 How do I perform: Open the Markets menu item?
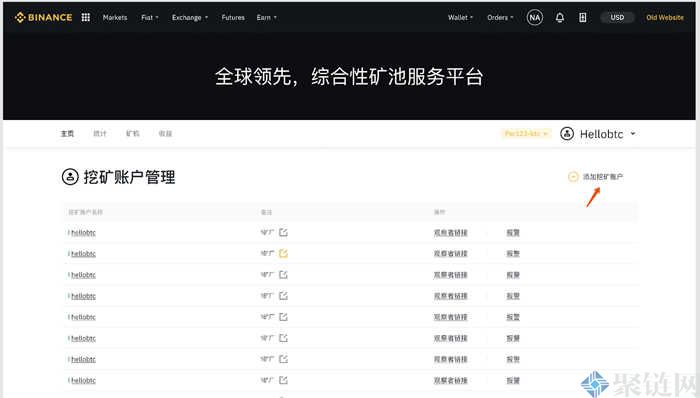pos(115,17)
